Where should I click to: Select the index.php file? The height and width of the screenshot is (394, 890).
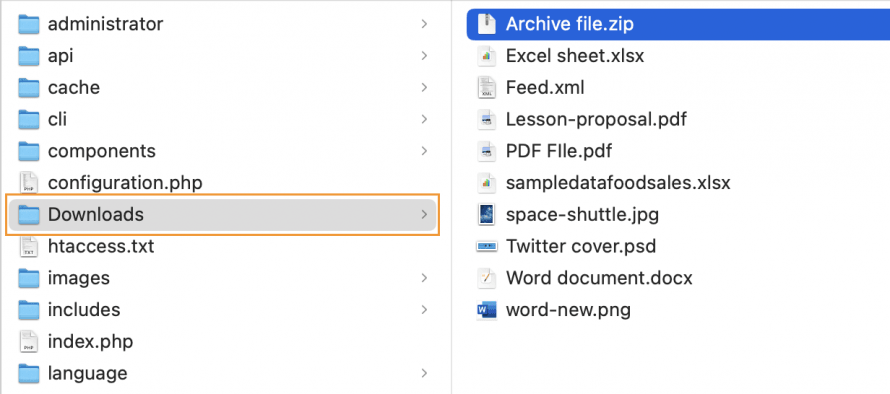[222, 342]
